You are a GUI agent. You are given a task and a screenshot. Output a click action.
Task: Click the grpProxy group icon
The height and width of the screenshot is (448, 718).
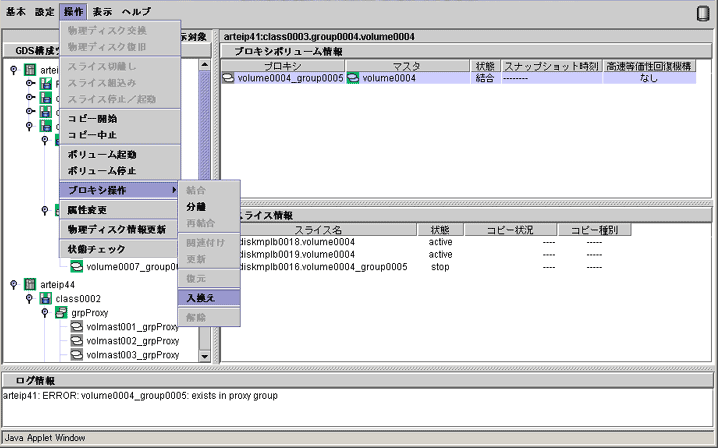pos(61,312)
